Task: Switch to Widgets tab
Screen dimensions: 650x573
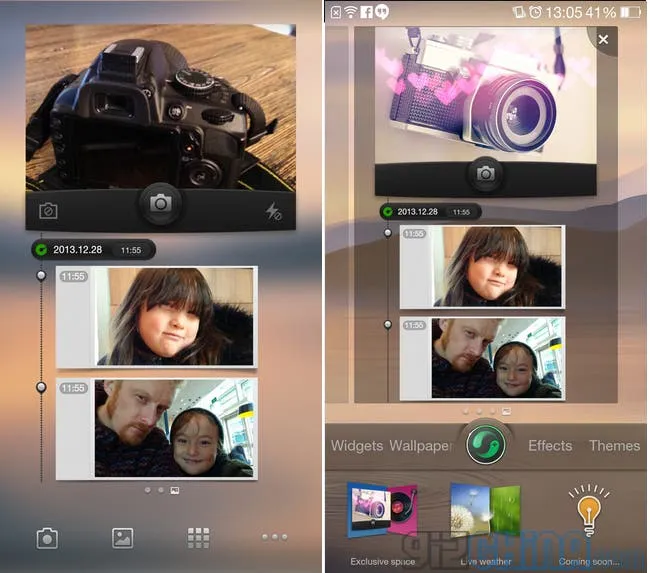Action: 357,446
